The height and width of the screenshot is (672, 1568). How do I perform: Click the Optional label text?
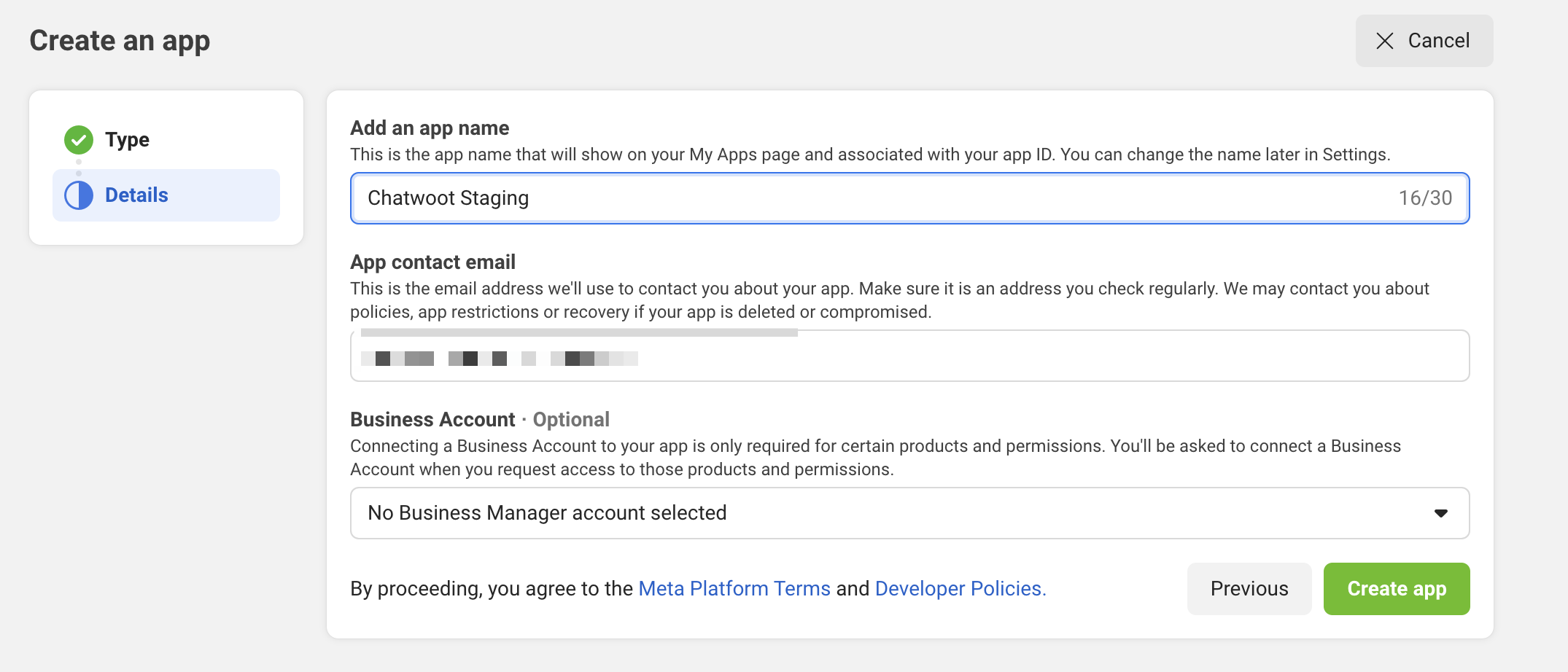[571, 420]
